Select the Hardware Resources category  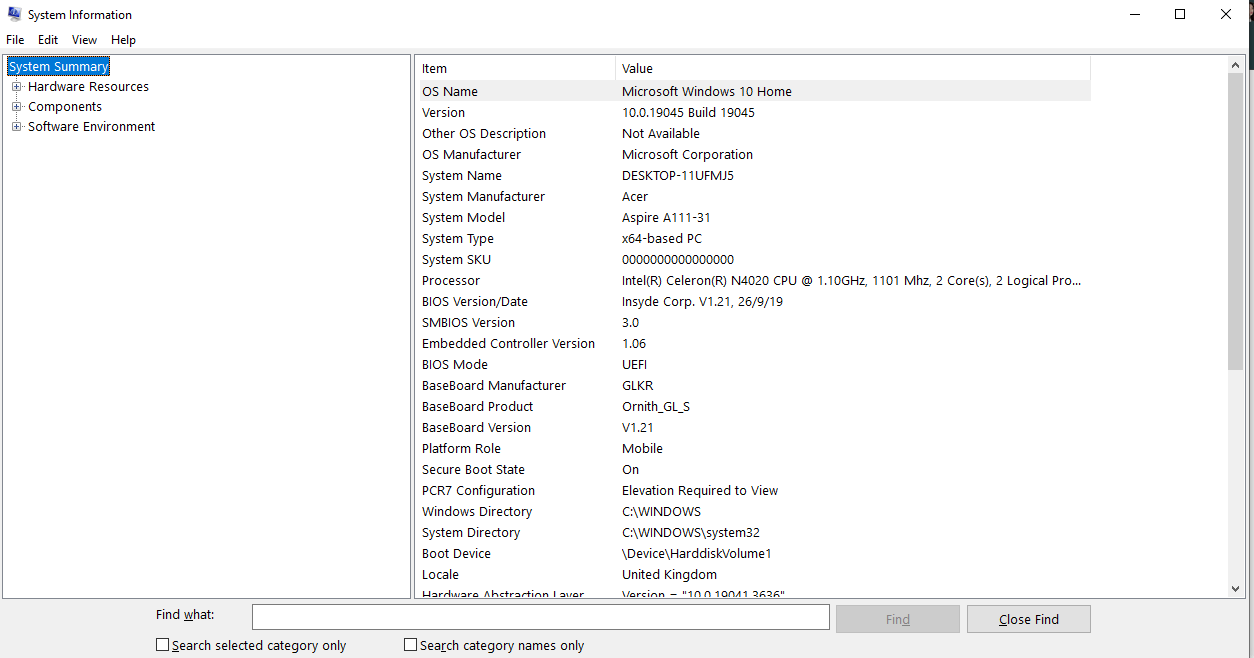point(88,87)
